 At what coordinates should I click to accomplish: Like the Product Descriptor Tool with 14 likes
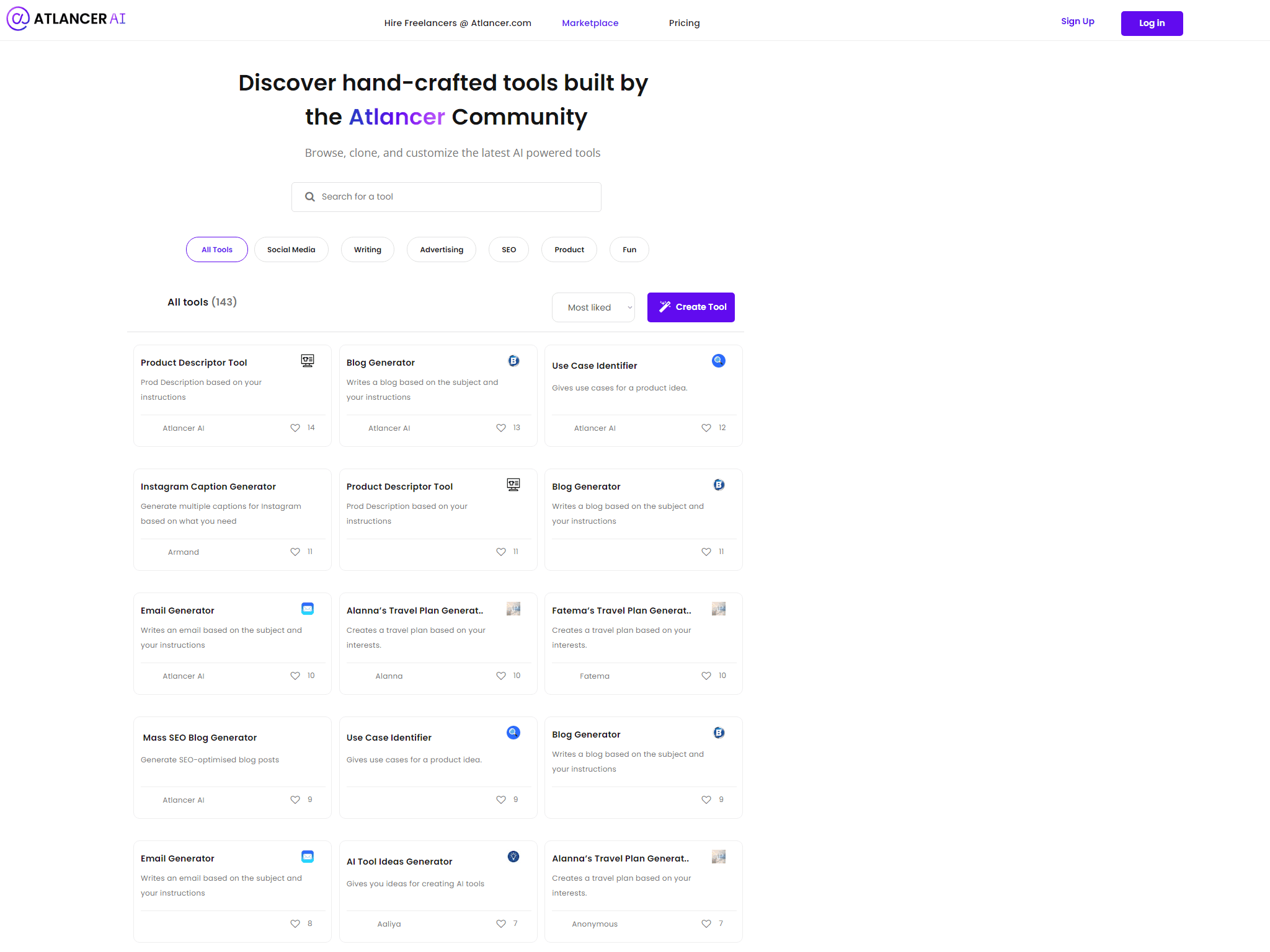tap(295, 428)
